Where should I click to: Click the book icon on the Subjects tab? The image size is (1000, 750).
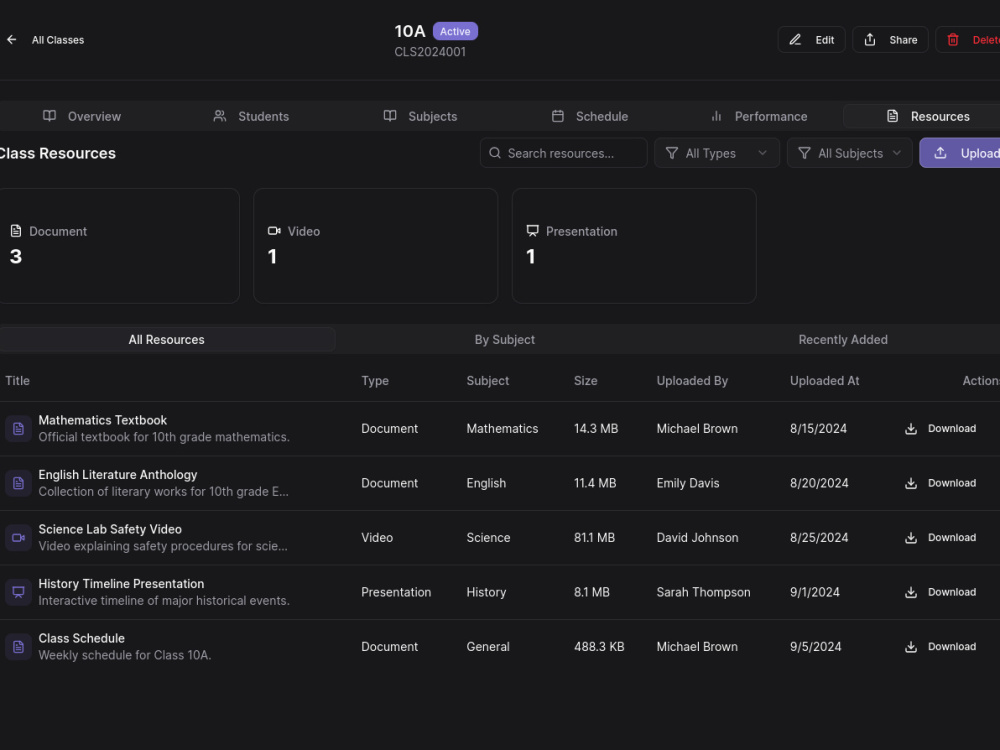[x=390, y=116]
